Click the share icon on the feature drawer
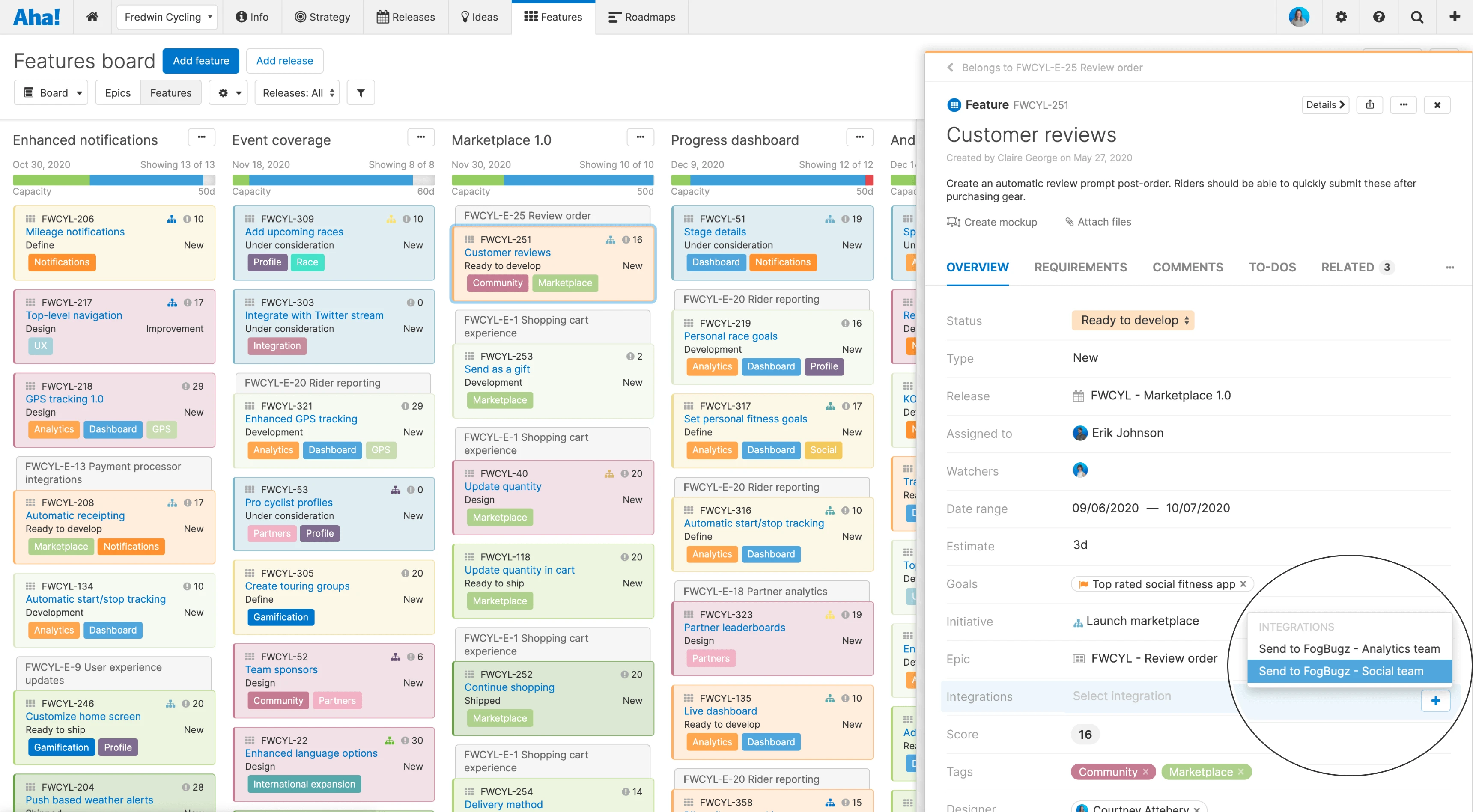The width and height of the screenshot is (1473, 812). pos(1369,104)
